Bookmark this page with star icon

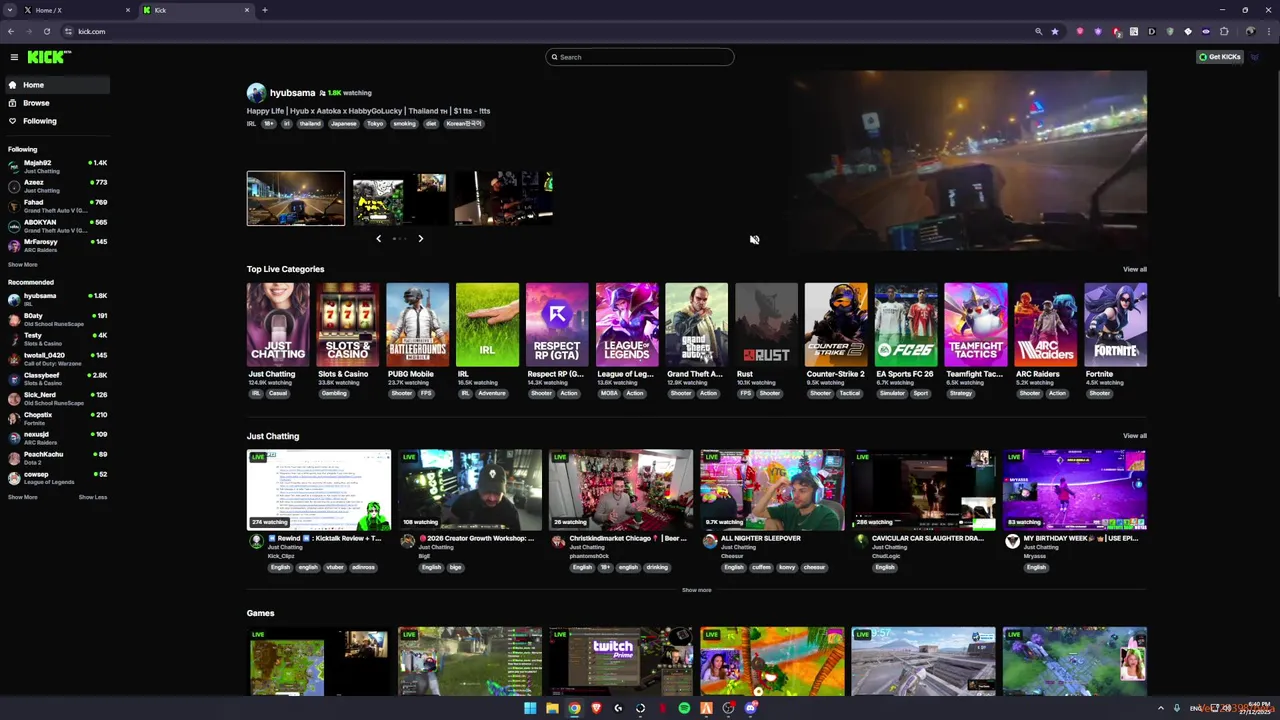pyautogui.click(x=1054, y=31)
